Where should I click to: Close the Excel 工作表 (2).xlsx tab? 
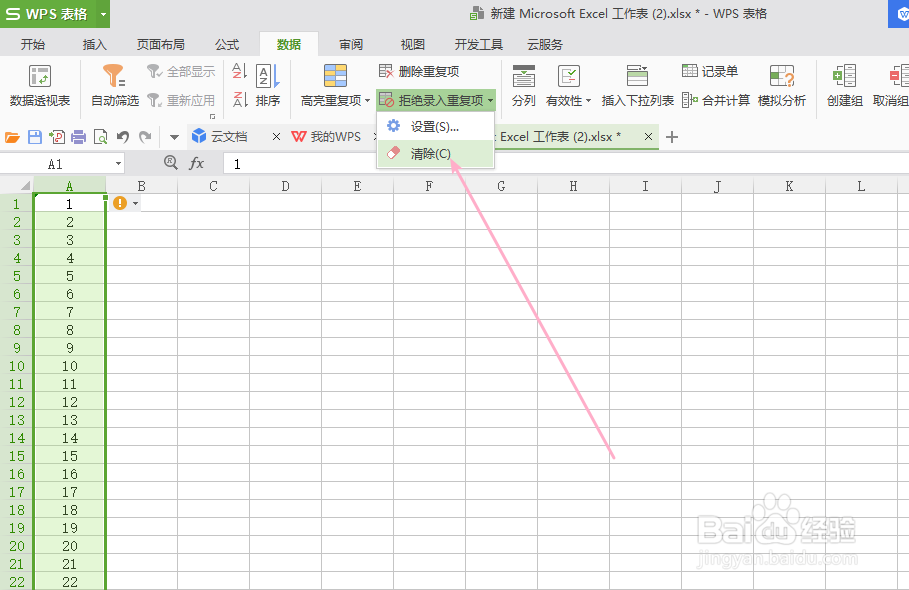coord(648,137)
